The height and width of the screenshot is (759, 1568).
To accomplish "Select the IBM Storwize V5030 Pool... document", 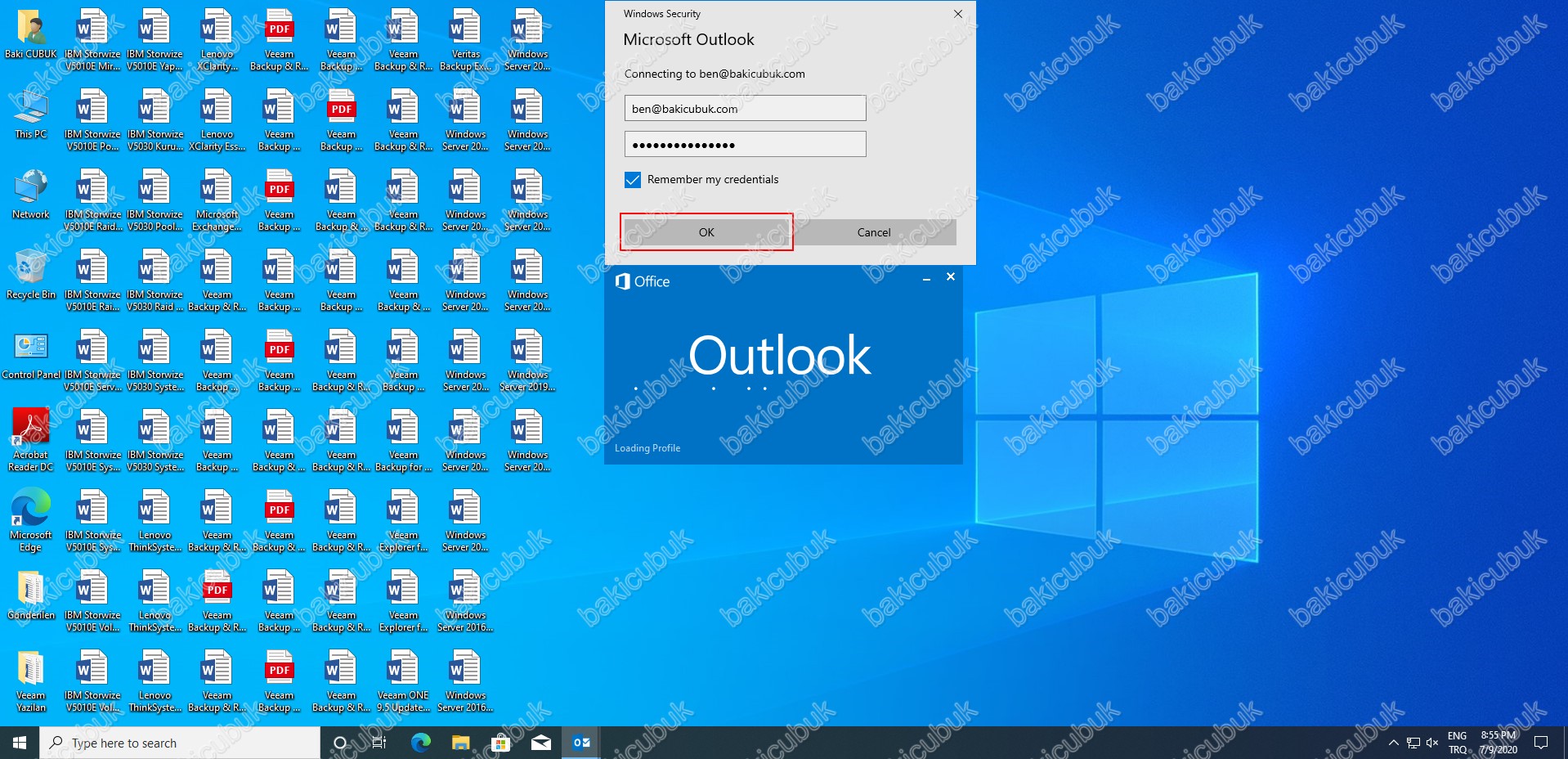I will point(155,201).
